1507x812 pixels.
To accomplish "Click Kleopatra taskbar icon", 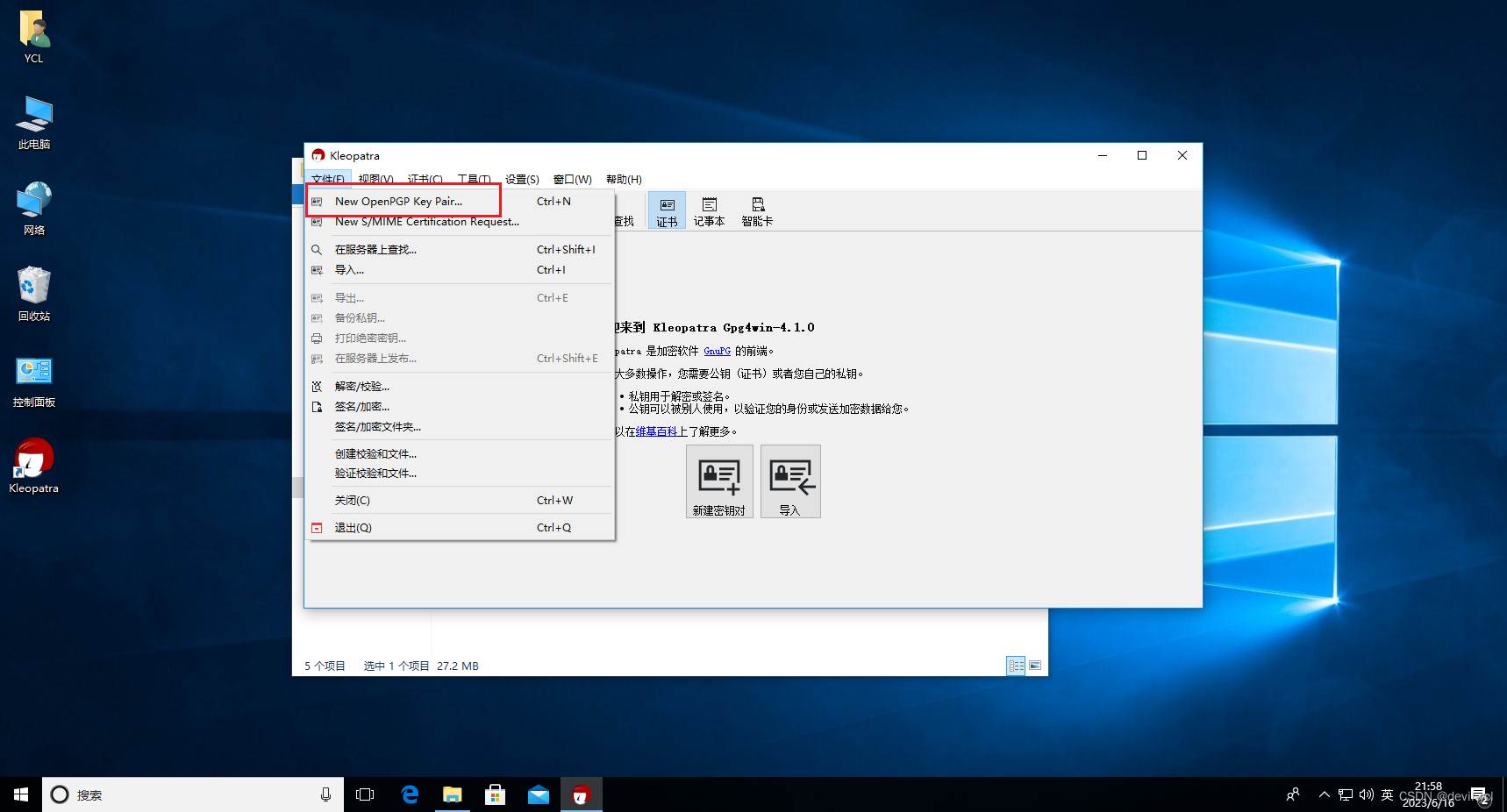I will 581,794.
